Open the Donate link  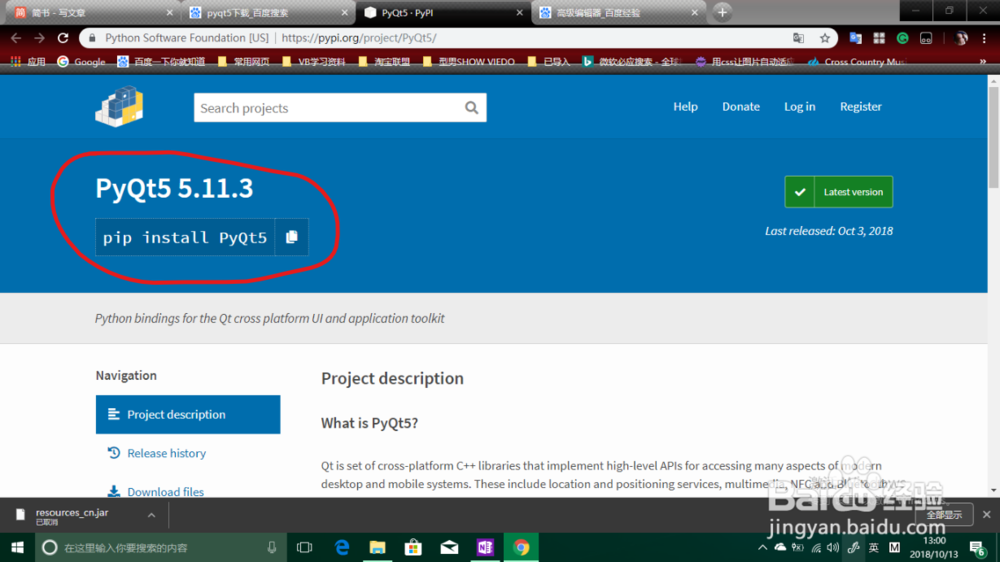tap(740, 107)
